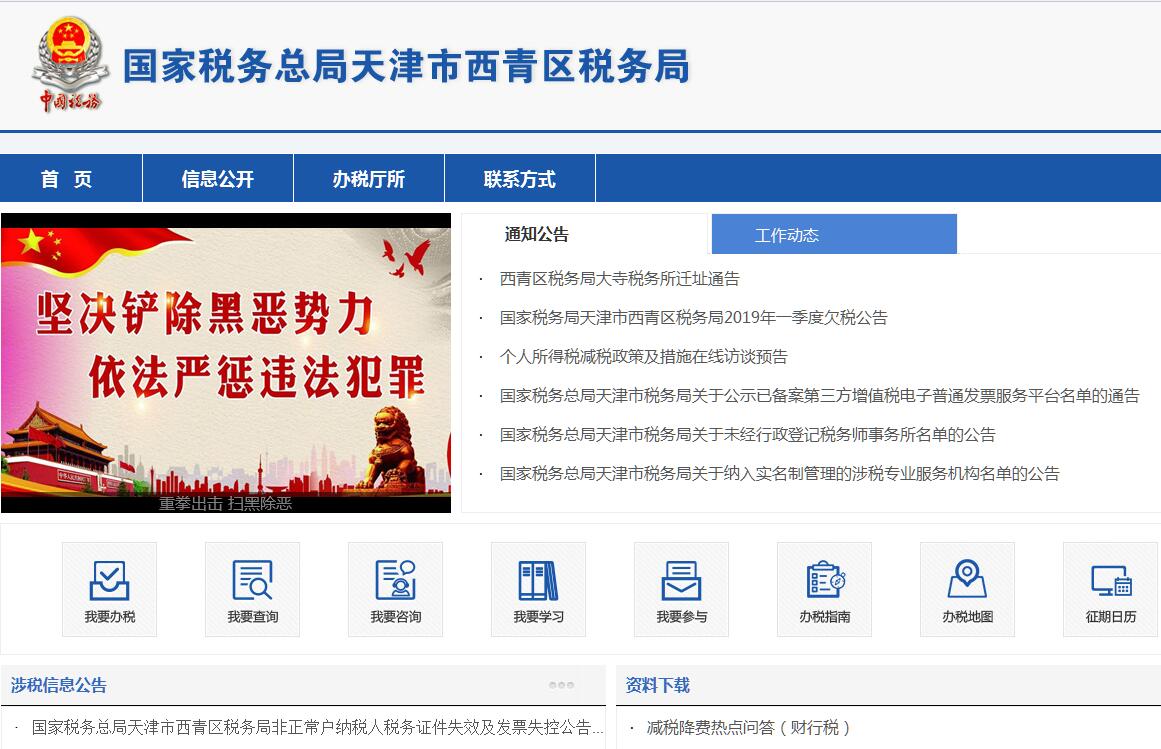Open 联系方式 navigation item
This screenshot has width=1161, height=749.
pos(519,179)
